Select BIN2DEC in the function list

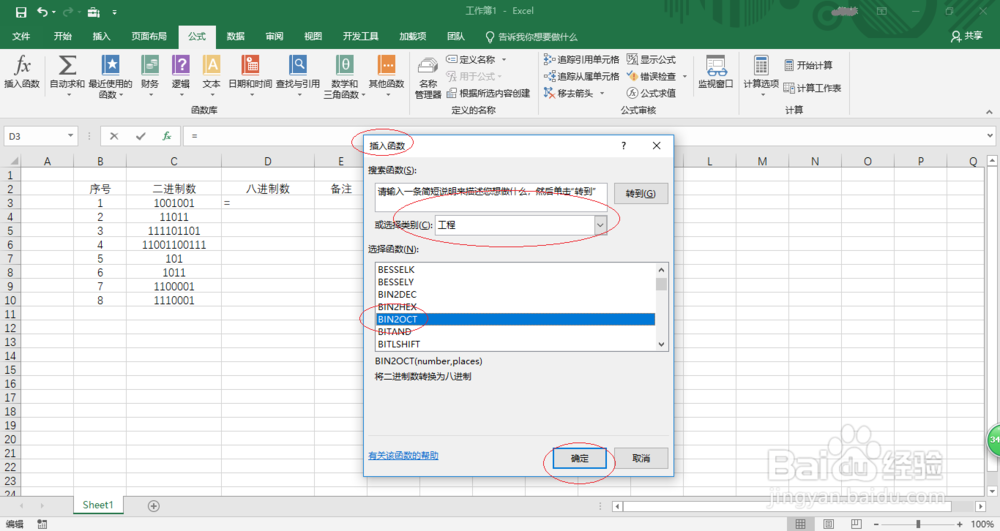515,295
